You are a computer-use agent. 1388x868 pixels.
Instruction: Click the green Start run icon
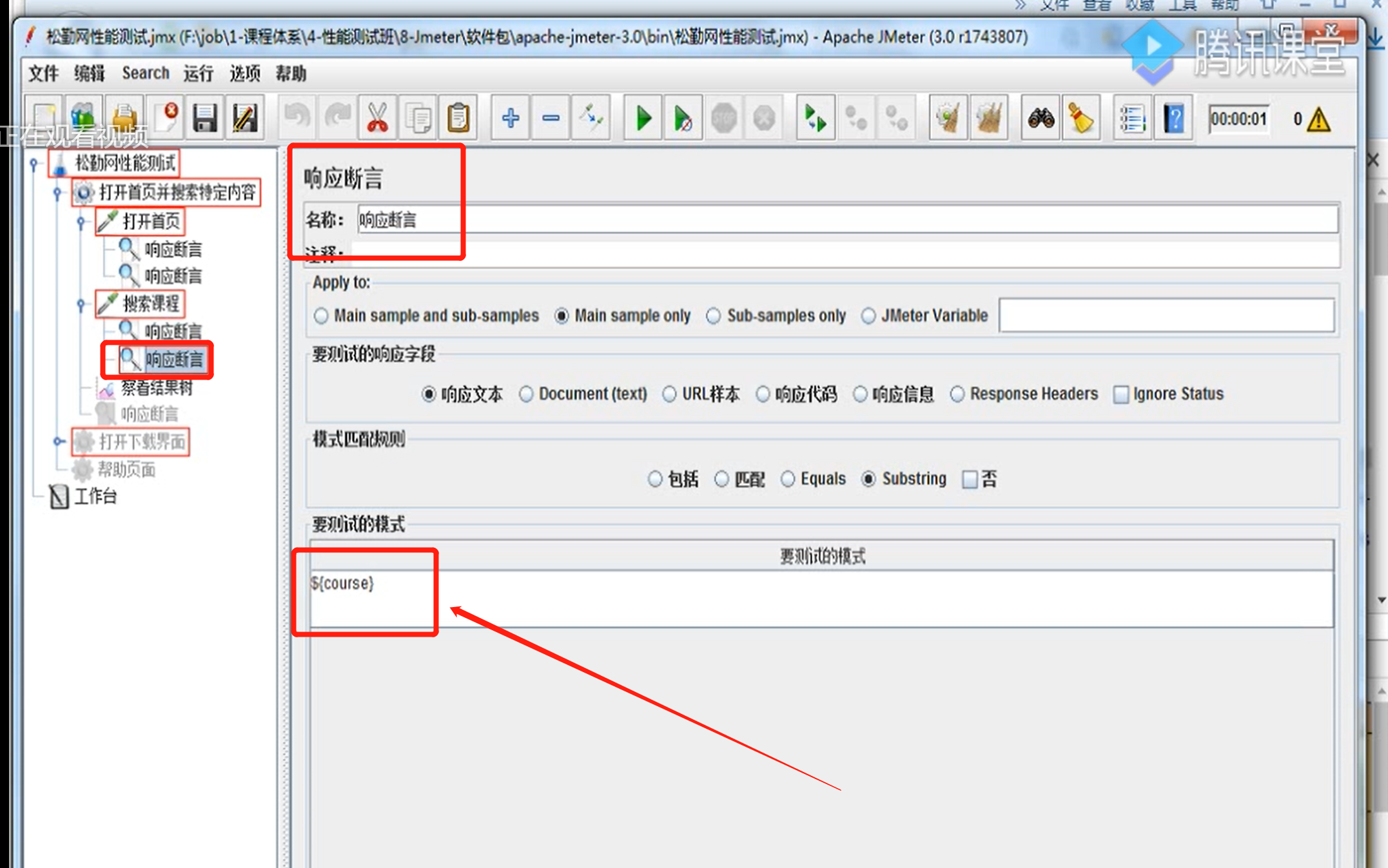643,119
